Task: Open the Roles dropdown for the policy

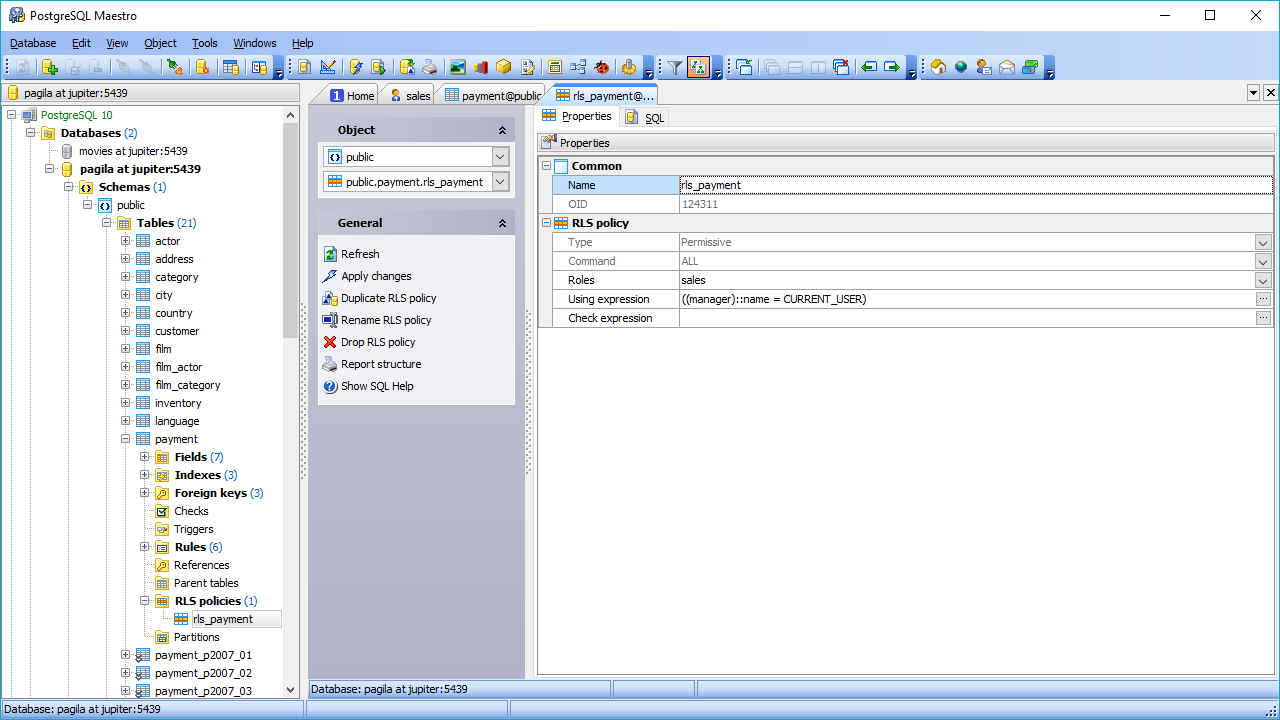Action: (1263, 280)
